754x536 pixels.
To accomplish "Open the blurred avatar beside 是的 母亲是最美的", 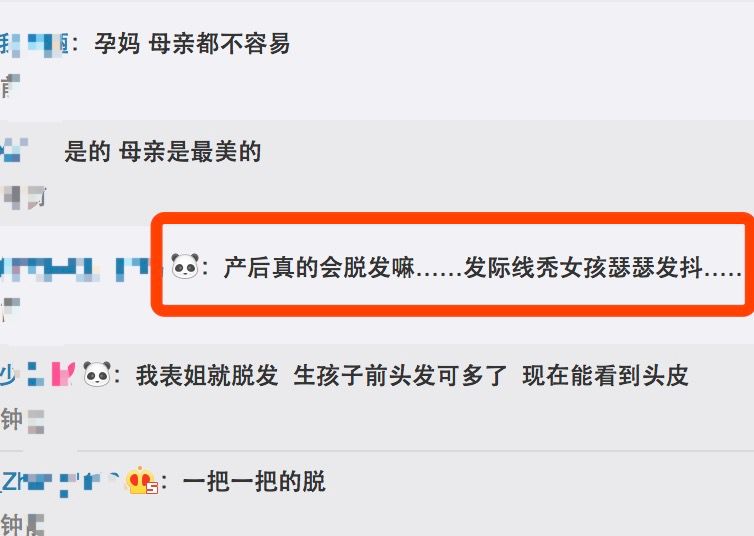I will pyautogui.click(x=14, y=150).
